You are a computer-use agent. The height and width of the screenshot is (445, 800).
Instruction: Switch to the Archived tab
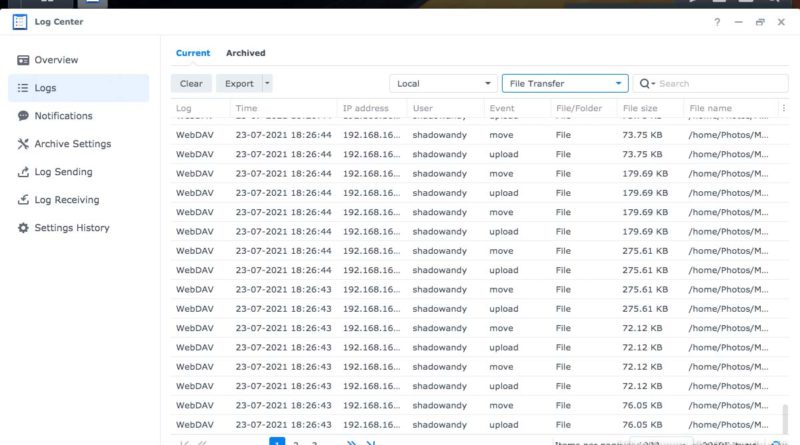pos(245,53)
